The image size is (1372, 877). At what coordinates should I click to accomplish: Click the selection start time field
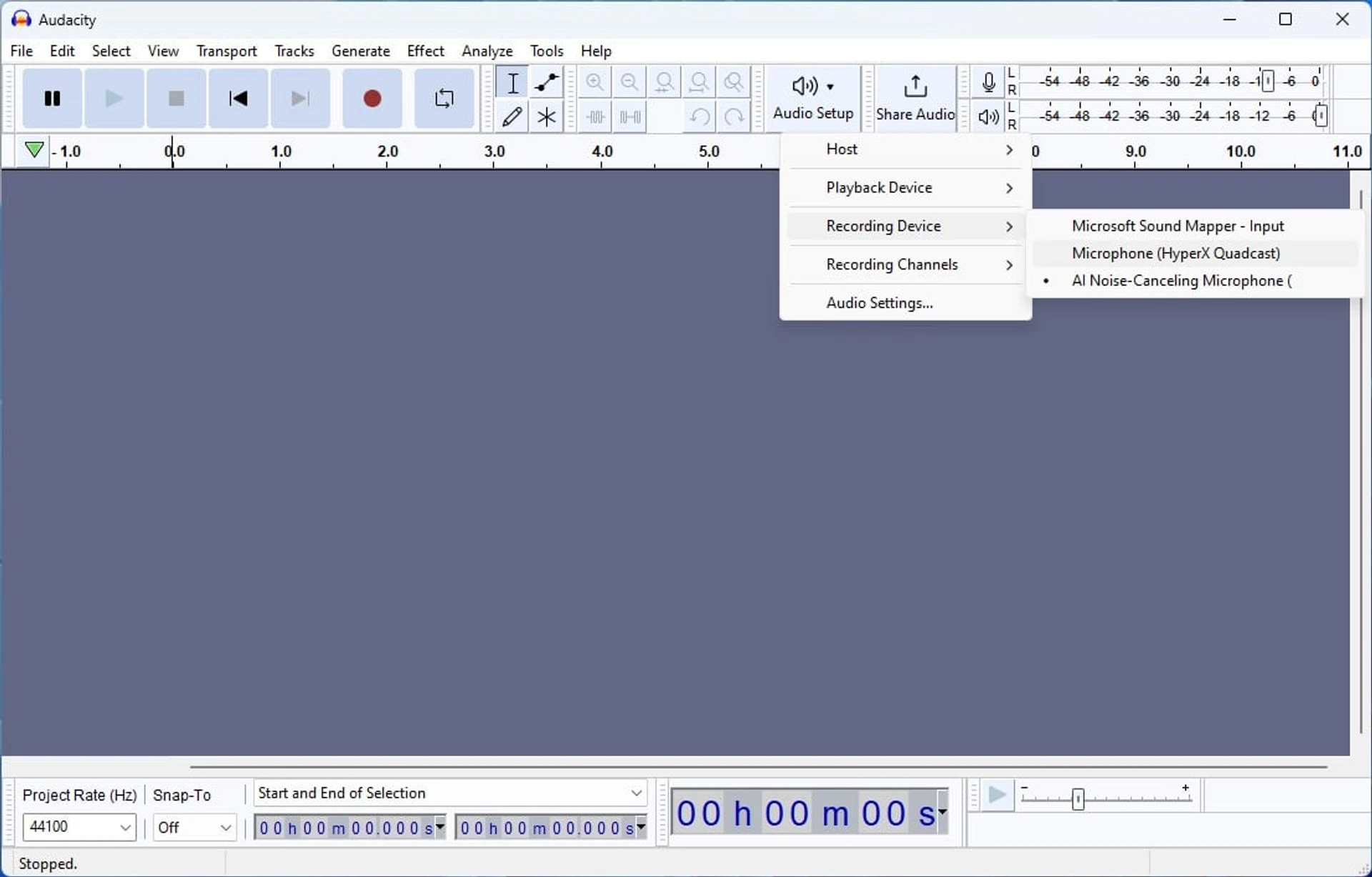click(345, 828)
